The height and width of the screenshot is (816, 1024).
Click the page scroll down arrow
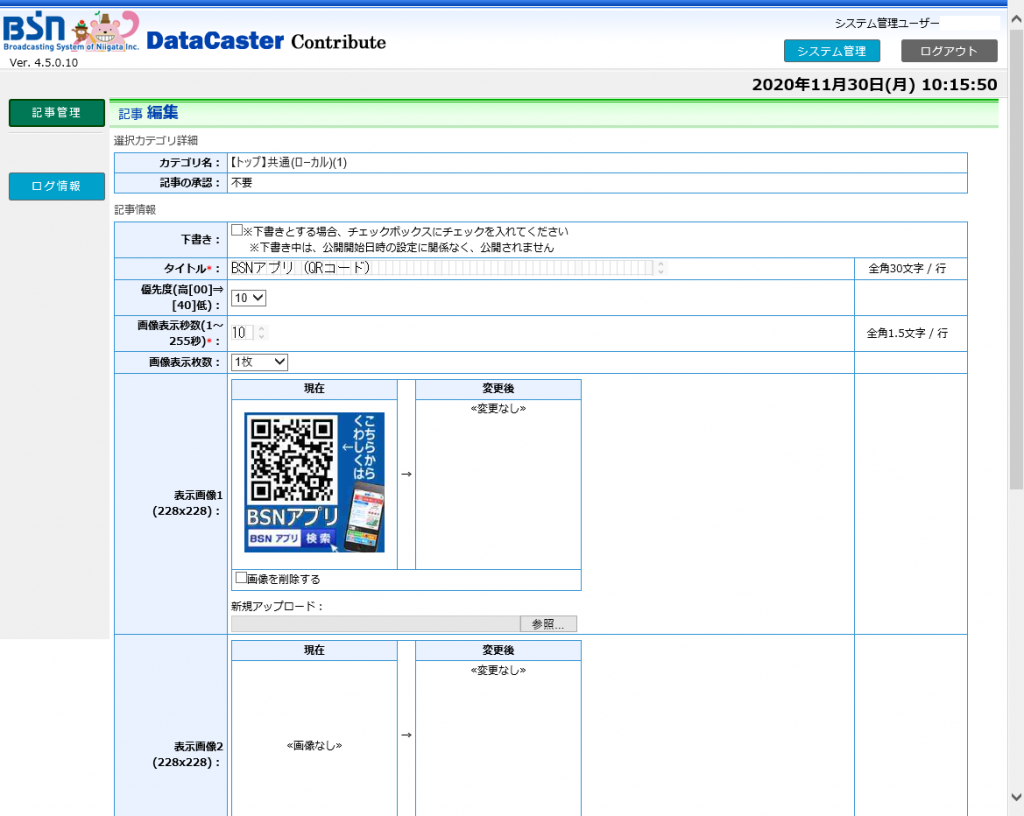tap(1016, 797)
